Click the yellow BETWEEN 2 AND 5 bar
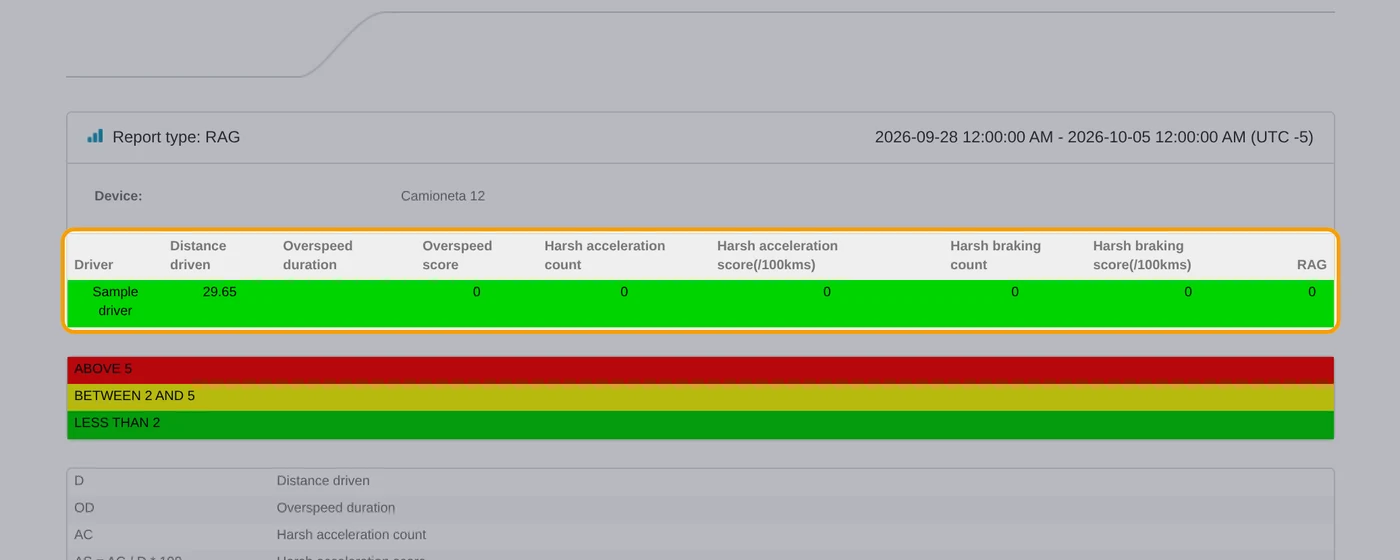This screenshot has height=560, width=1400. click(700, 397)
